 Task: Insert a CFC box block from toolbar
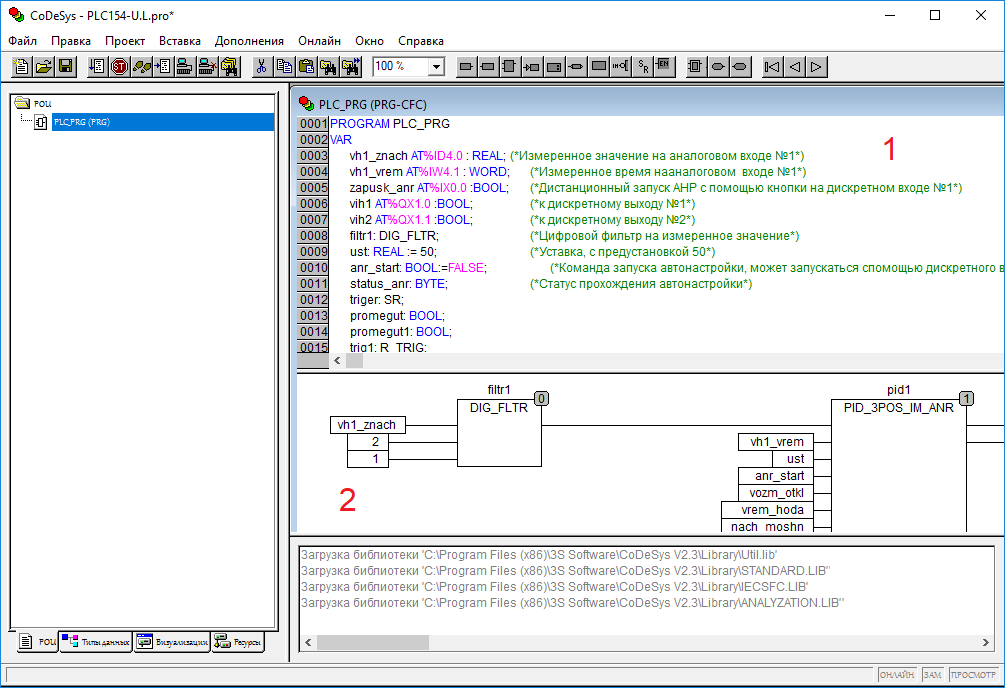coord(509,67)
